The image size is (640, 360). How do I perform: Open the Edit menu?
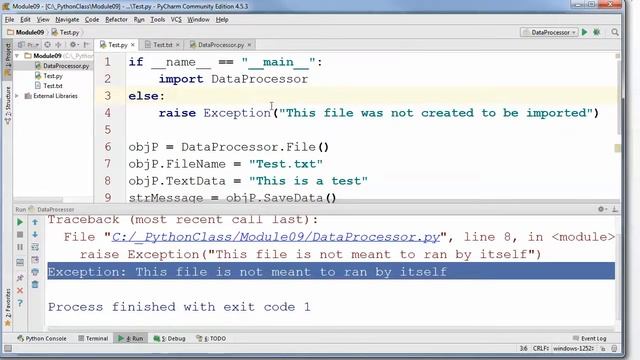tap(25, 20)
